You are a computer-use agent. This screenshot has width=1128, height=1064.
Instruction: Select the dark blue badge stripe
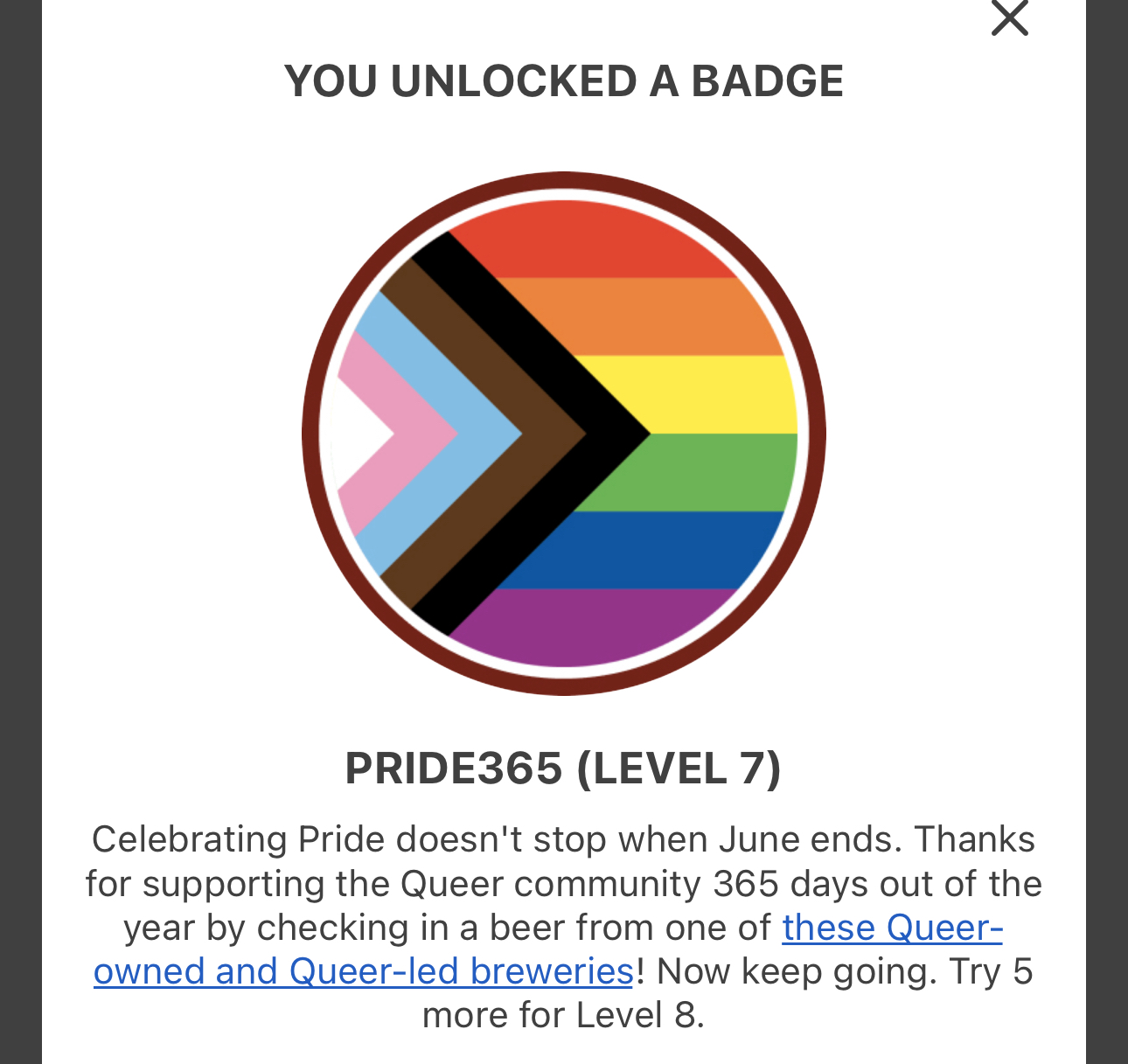pyautogui.click(x=647, y=549)
